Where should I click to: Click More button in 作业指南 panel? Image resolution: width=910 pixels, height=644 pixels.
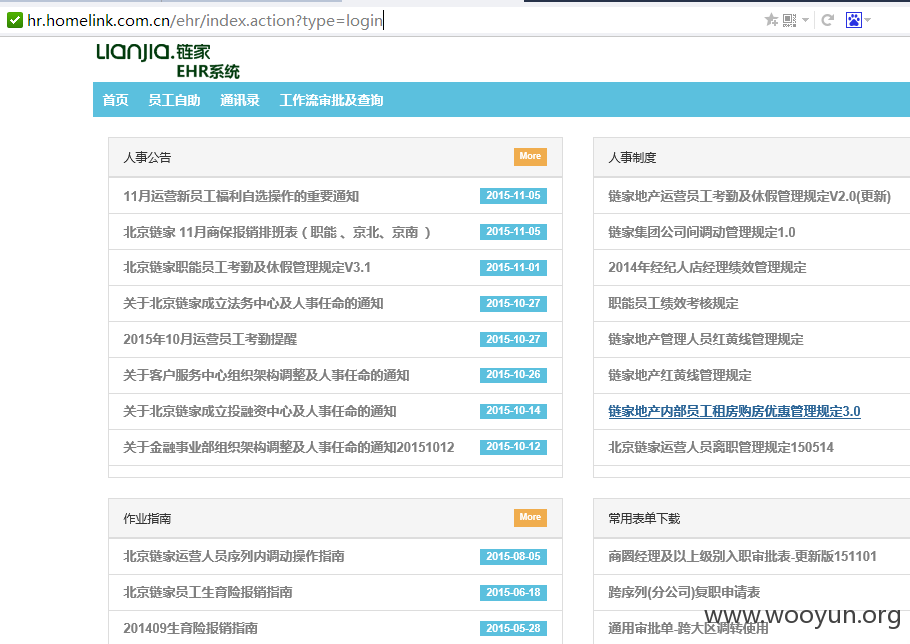[x=530, y=517]
